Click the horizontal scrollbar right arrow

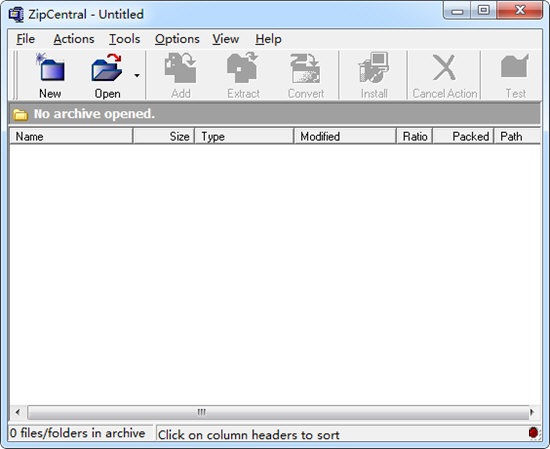(x=532, y=412)
